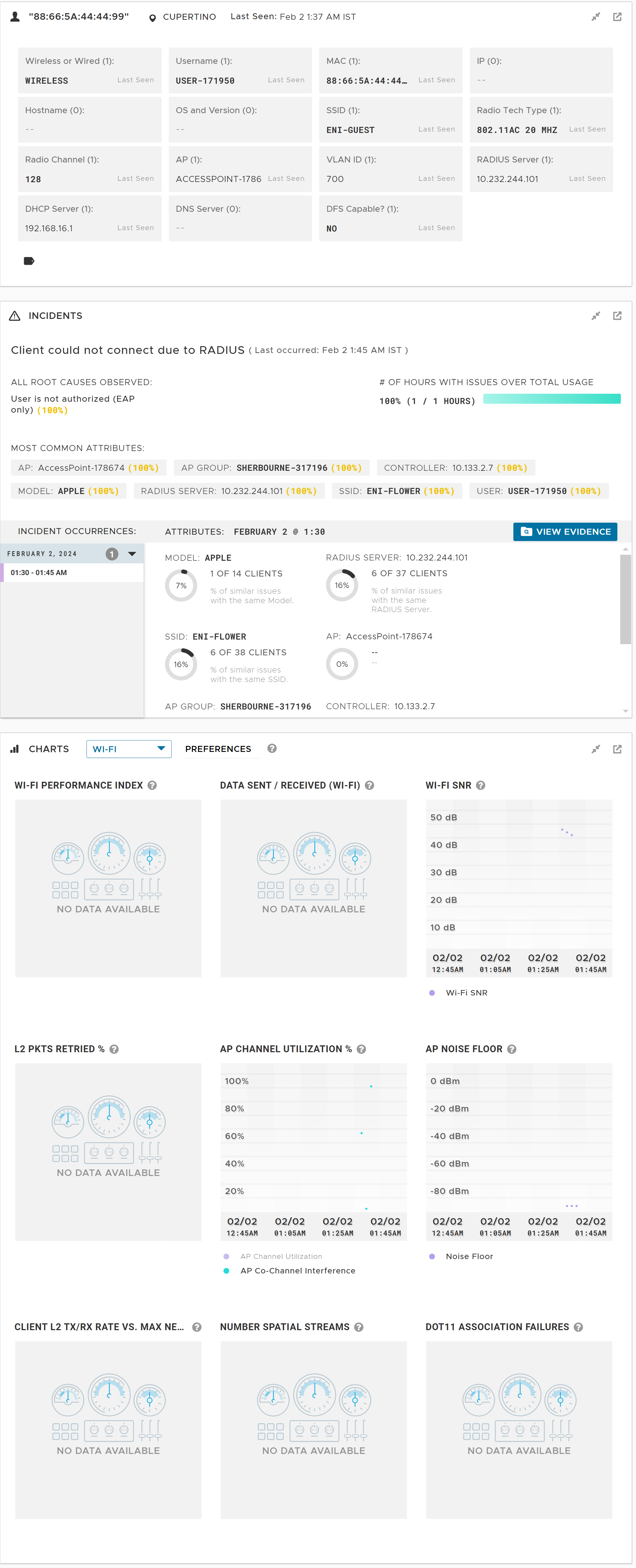The image size is (636, 1568).
Task: Click the 16% RADIUS SERVER donut gauge
Action: click(342, 586)
